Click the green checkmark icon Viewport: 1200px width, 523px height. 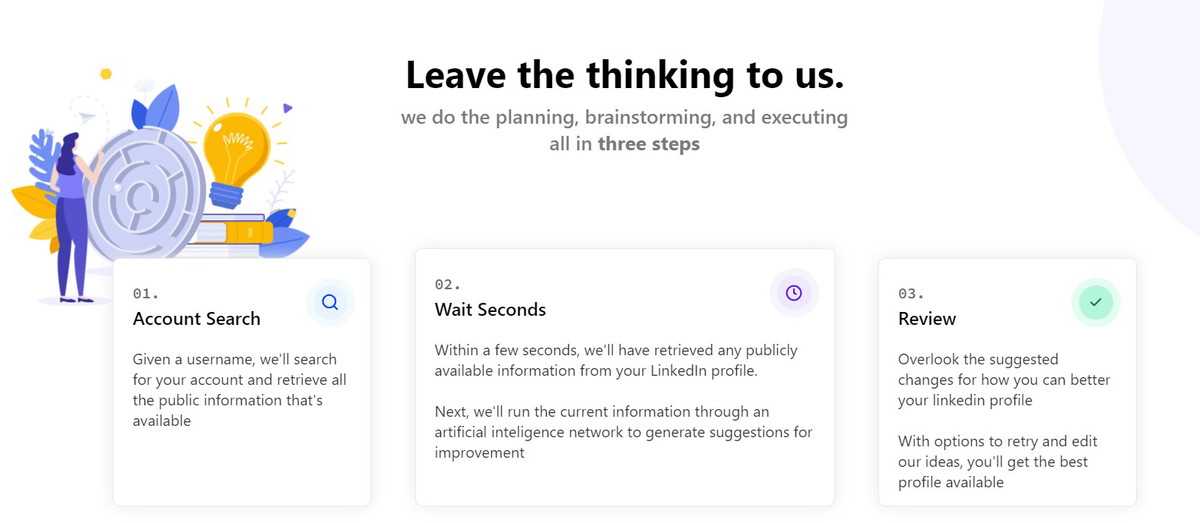tap(1096, 302)
